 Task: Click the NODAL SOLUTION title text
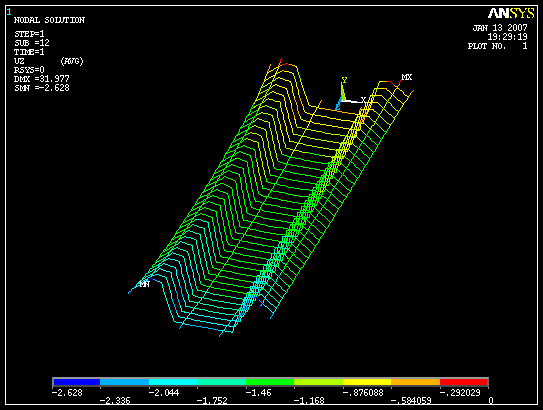[x=49, y=20]
